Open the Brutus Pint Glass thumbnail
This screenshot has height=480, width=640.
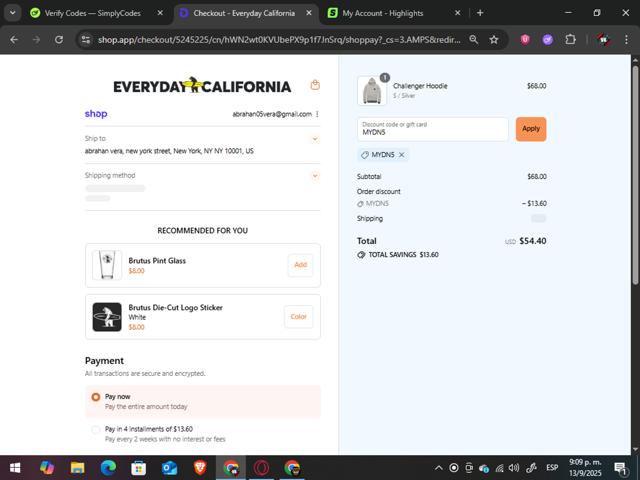(107, 265)
